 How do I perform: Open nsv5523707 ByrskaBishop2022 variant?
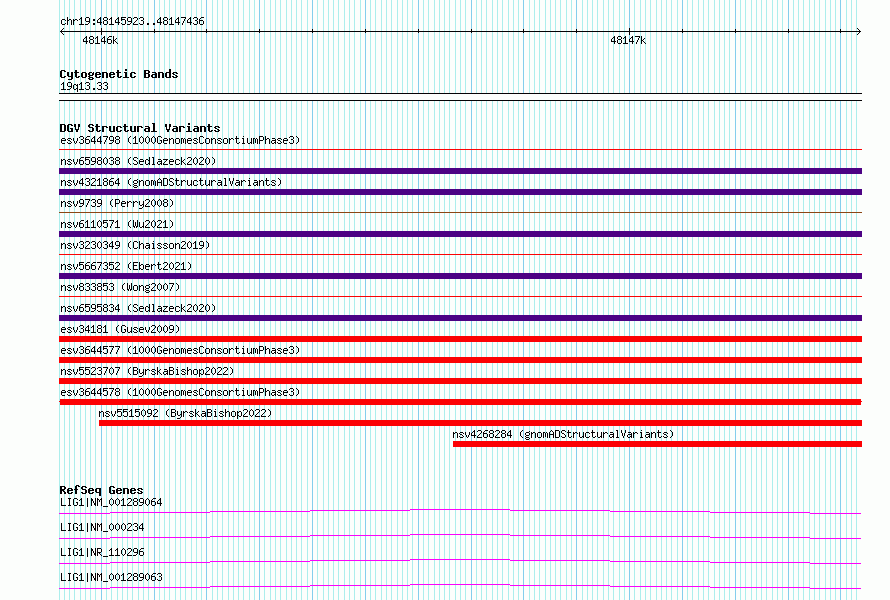tap(147, 371)
